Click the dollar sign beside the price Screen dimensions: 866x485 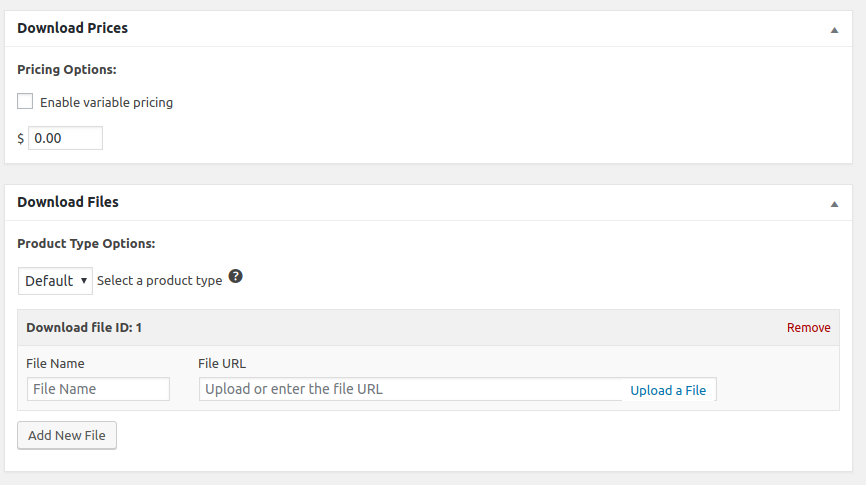(21, 139)
